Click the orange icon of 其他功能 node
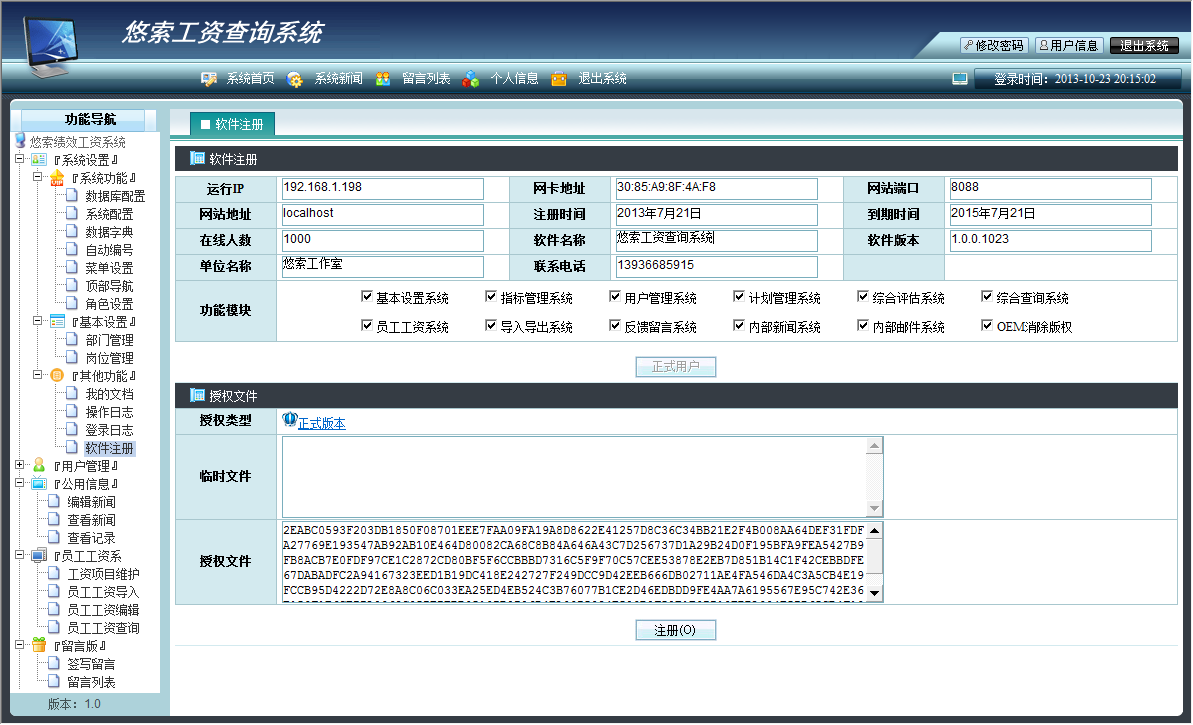The image size is (1193, 725). click(57, 375)
